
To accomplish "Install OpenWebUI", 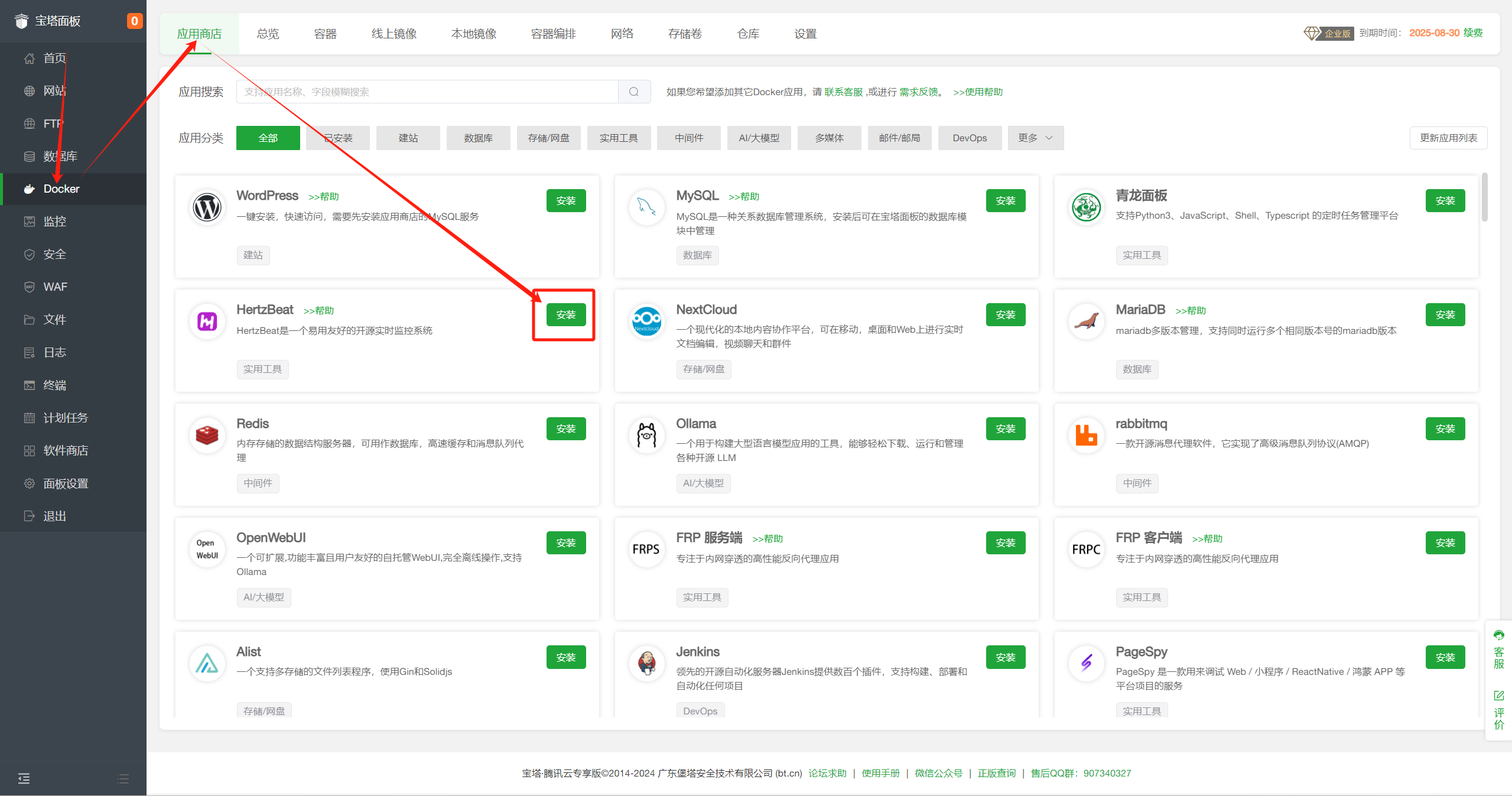I will (566, 543).
